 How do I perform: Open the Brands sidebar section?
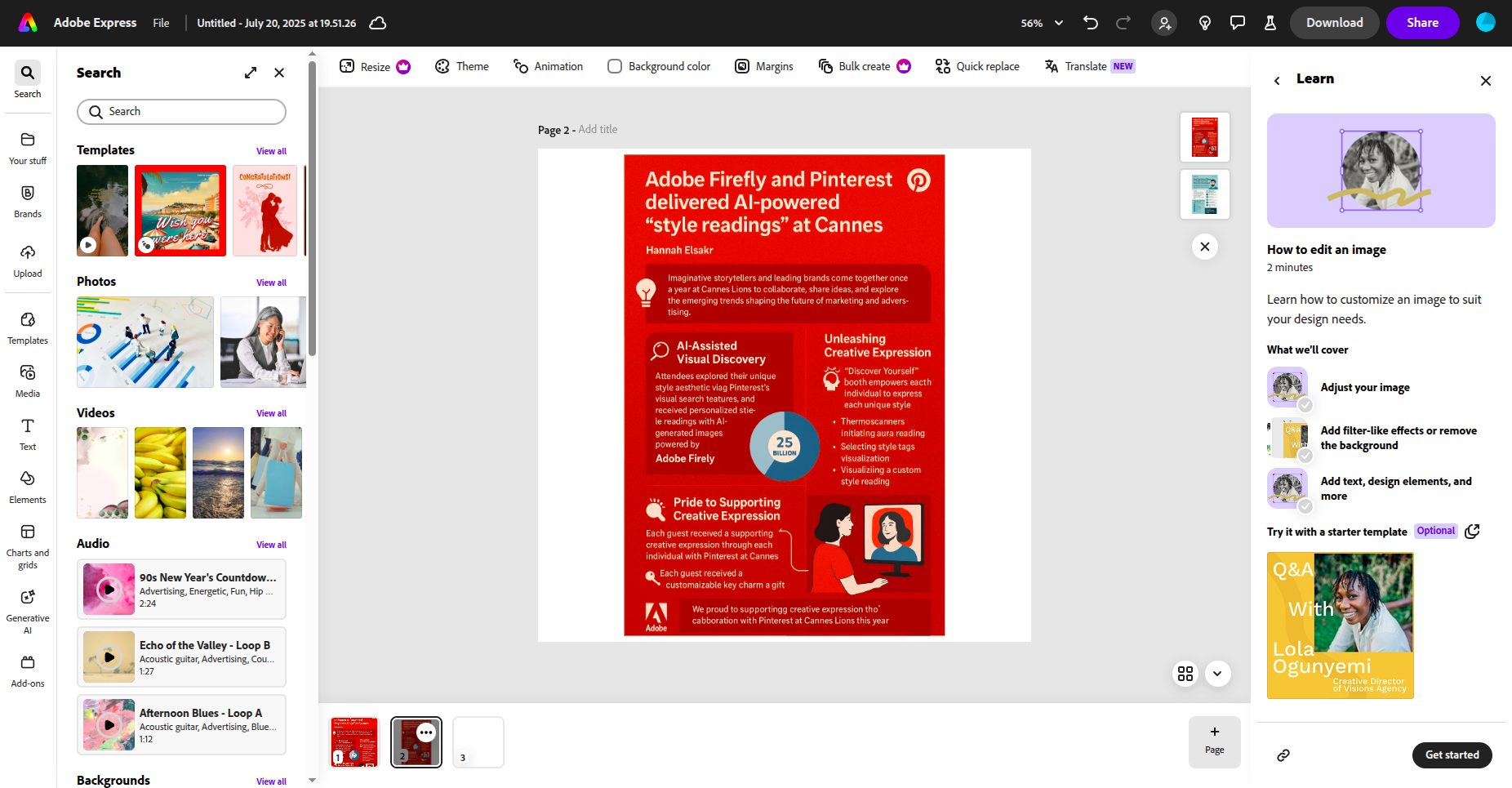coord(28,201)
